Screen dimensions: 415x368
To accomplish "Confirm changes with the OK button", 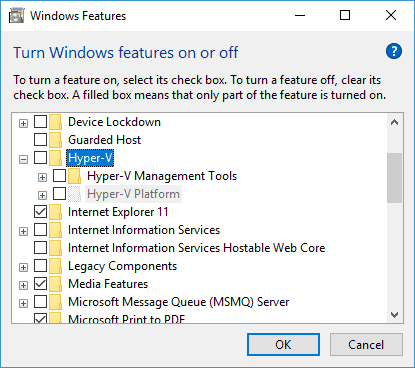I will click(x=283, y=345).
